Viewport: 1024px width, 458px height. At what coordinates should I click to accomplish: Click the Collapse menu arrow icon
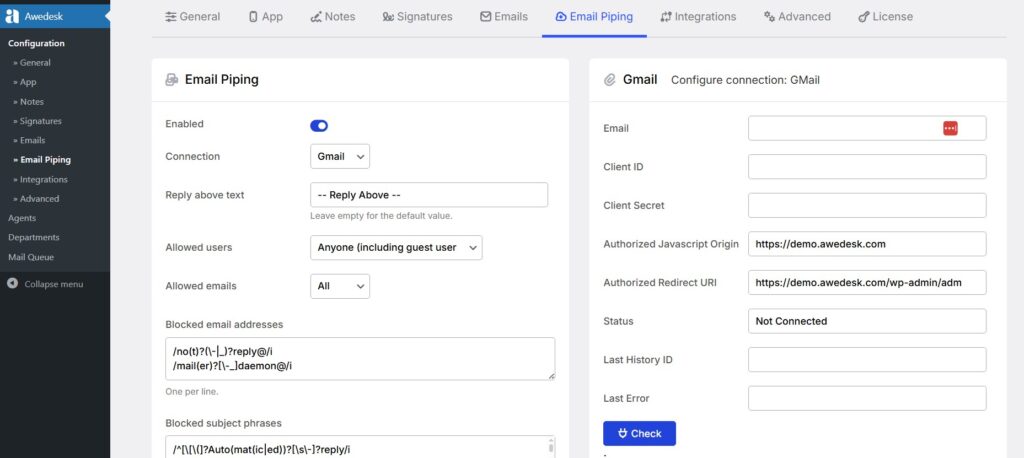tap(12, 284)
